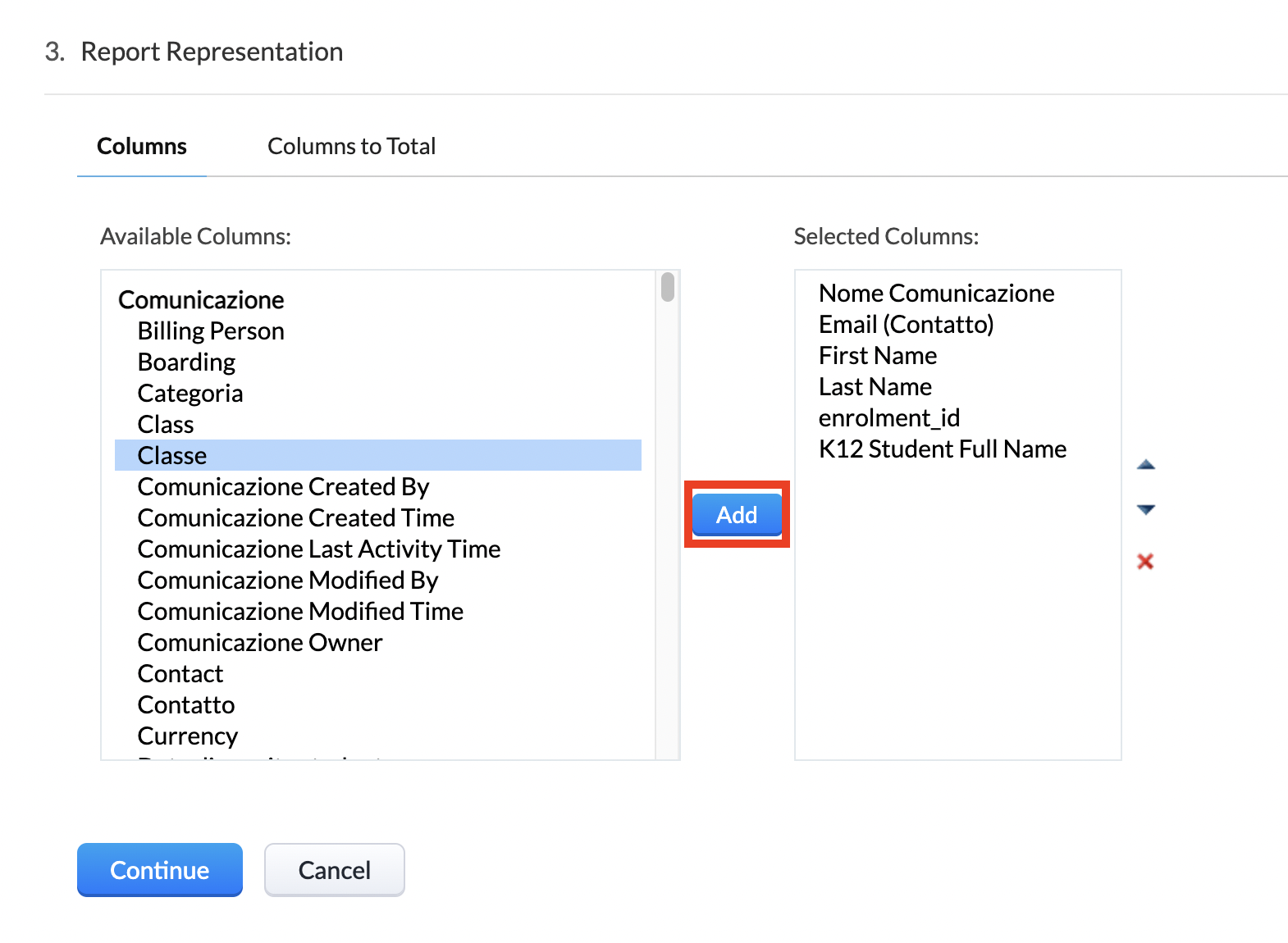
Task: Select enrolment_id in selected columns
Action: click(888, 417)
